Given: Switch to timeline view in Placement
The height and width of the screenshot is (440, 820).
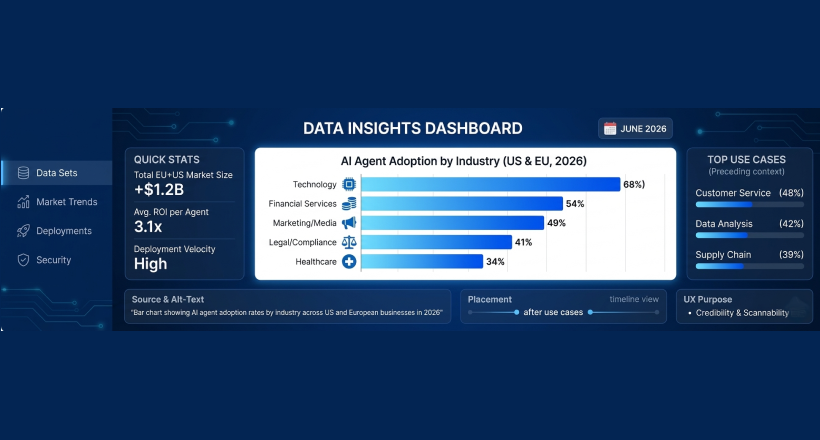Looking at the screenshot, I should click(x=634, y=299).
